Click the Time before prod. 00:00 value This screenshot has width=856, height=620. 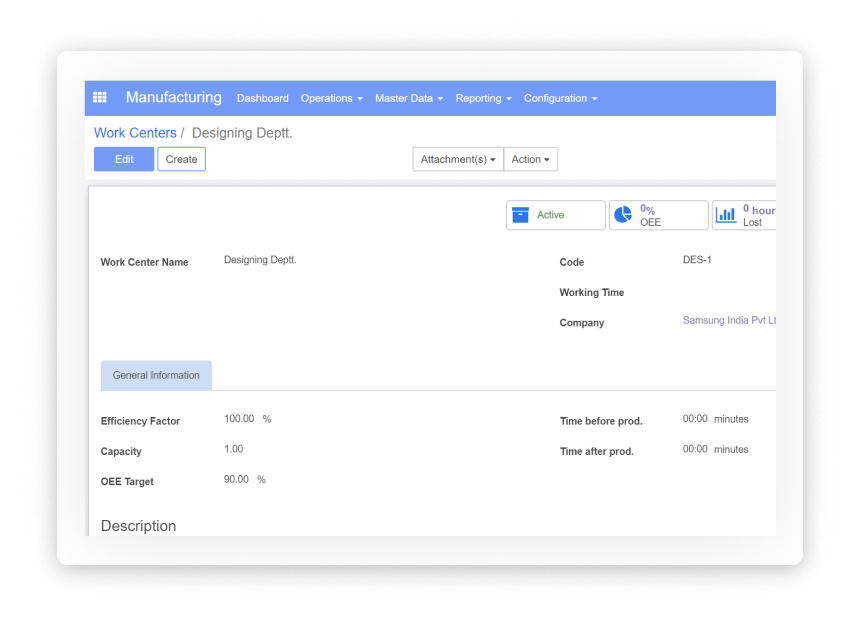pos(695,419)
